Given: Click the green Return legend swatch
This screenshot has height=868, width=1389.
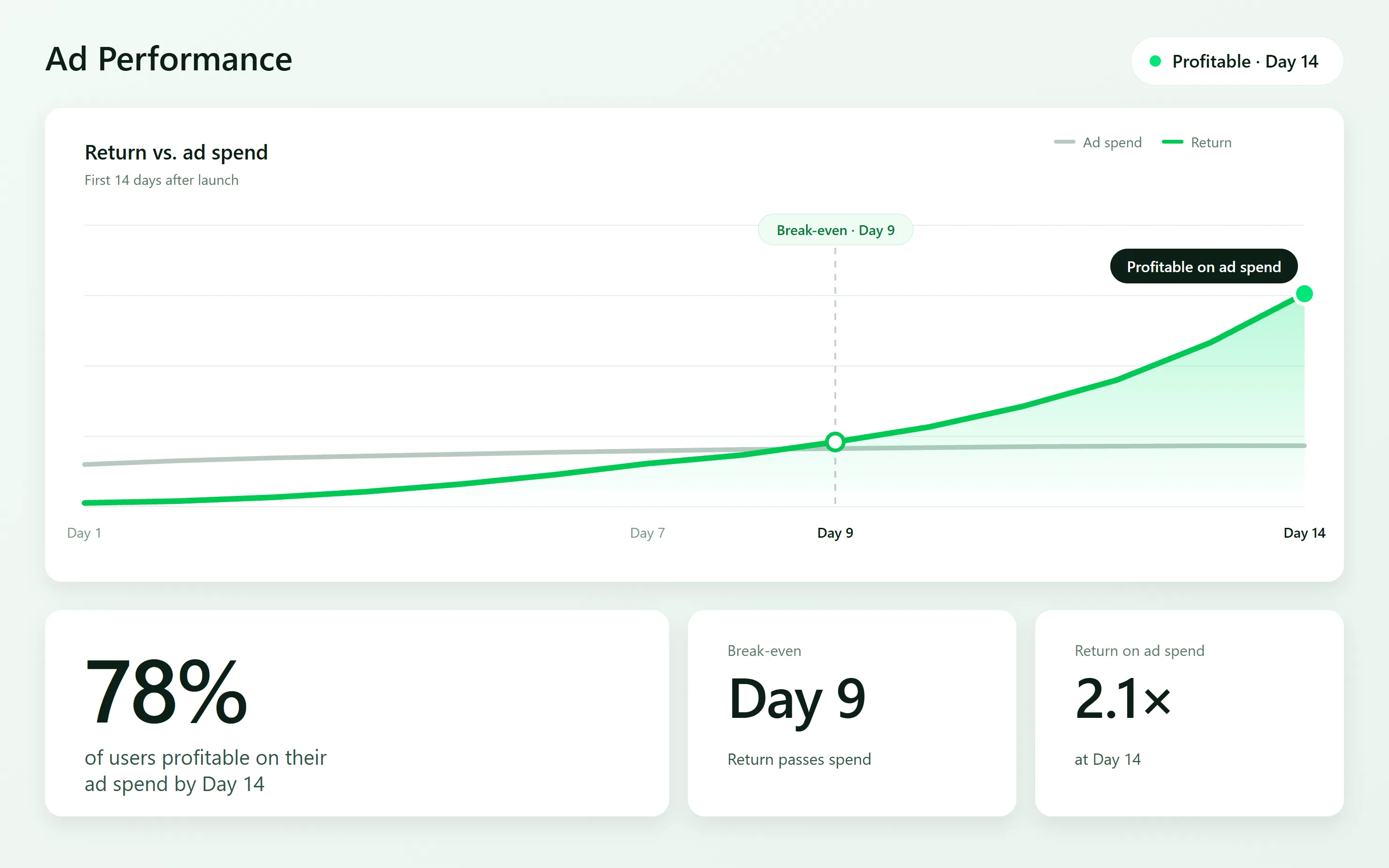Looking at the screenshot, I should pyautogui.click(x=1172, y=142).
